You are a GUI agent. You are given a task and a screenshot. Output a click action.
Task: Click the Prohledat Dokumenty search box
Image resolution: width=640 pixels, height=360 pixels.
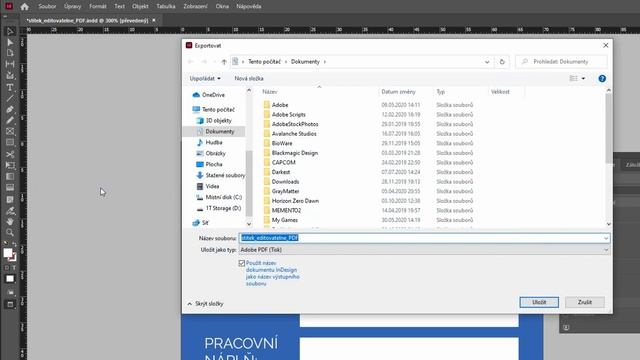[561, 62]
